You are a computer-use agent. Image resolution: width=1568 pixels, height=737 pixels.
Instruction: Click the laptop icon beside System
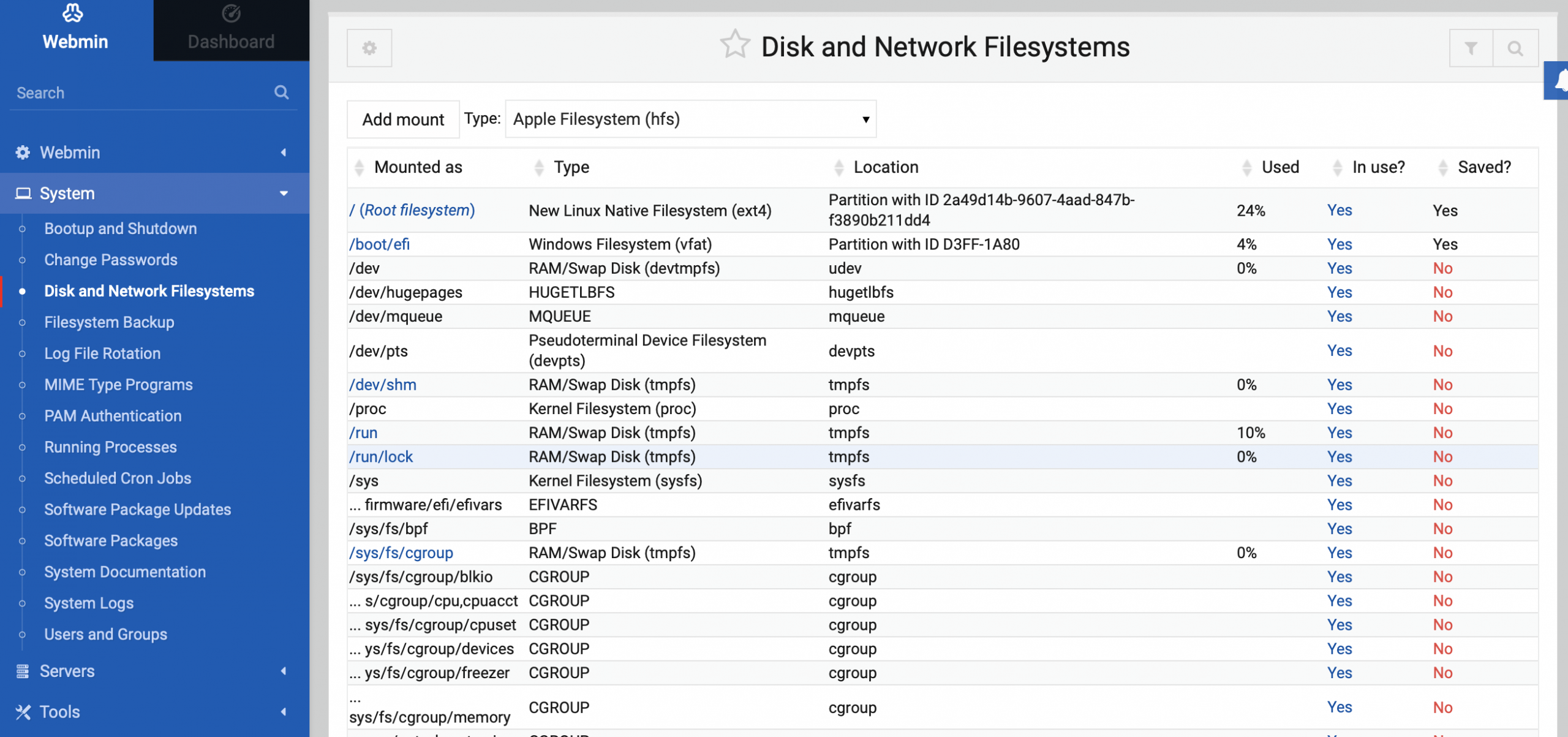pos(23,194)
